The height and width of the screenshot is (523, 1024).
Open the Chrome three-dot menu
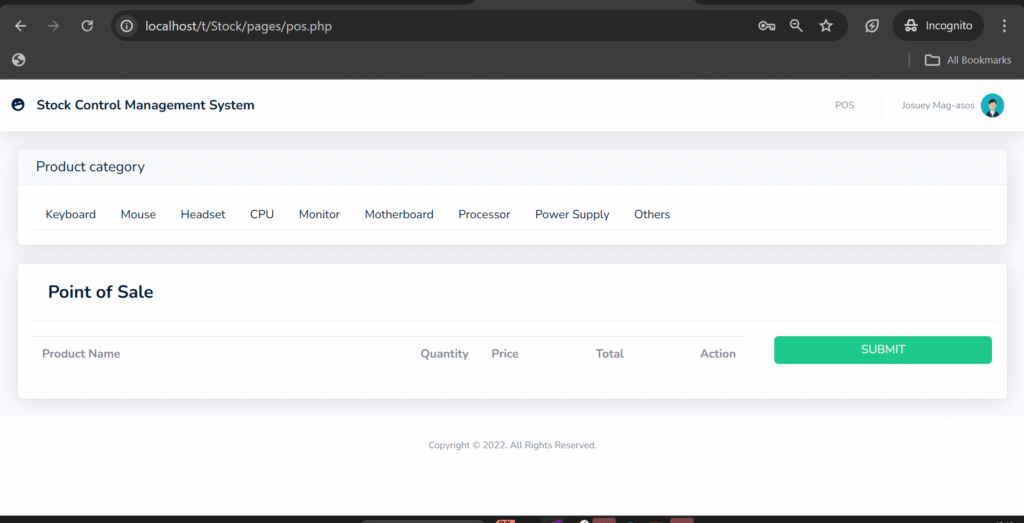tap(1004, 26)
